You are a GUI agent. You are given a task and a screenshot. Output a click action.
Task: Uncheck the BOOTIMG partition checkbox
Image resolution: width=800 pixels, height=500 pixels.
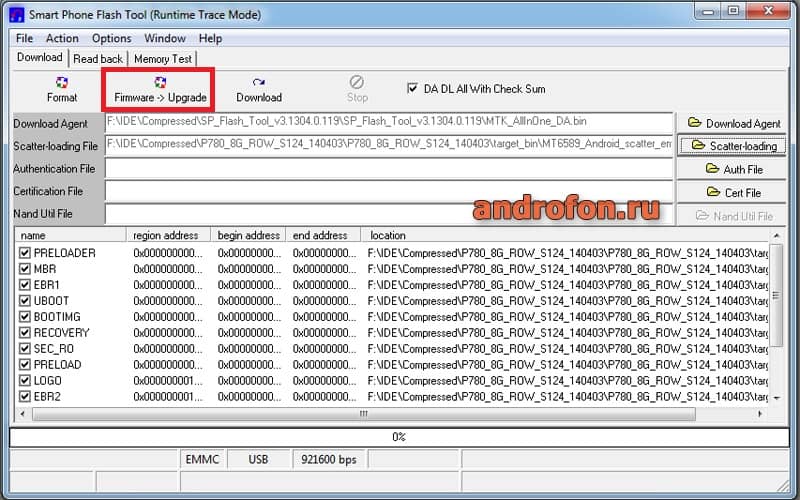tap(24, 316)
